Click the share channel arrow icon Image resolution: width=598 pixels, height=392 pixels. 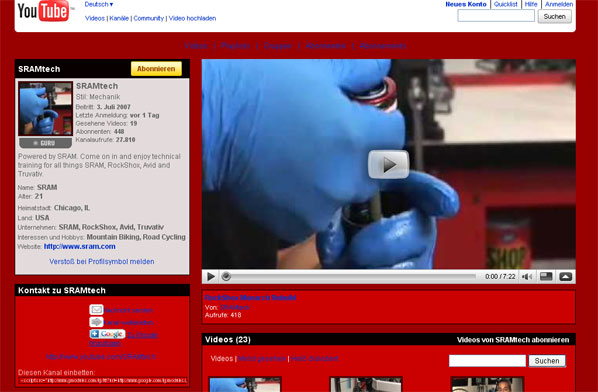pyautogui.click(x=96, y=322)
